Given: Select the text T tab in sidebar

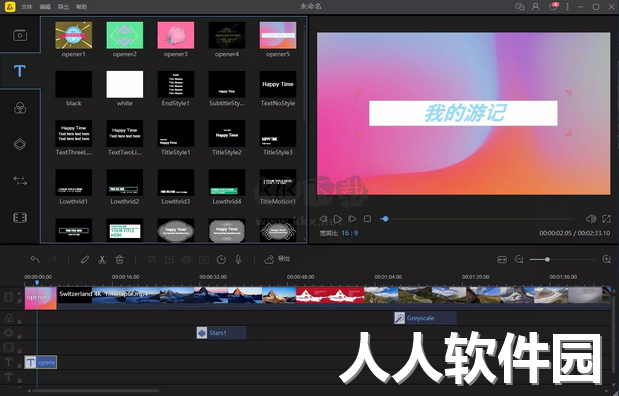Looking at the screenshot, I should (20, 71).
